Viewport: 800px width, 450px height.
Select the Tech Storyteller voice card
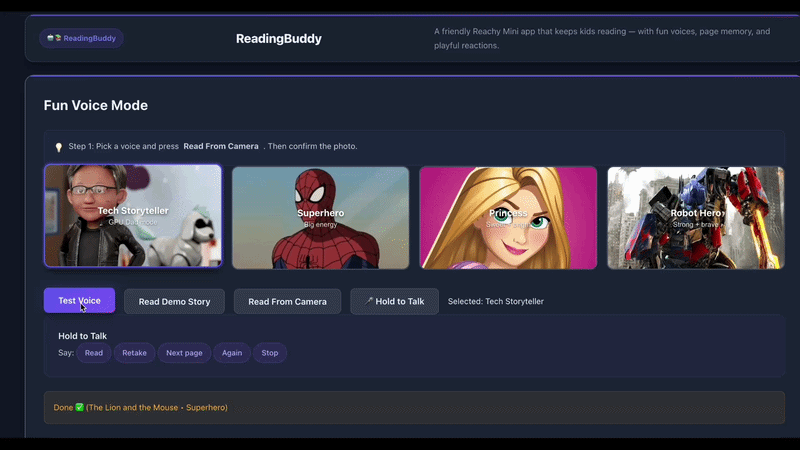tap(133, 216)
